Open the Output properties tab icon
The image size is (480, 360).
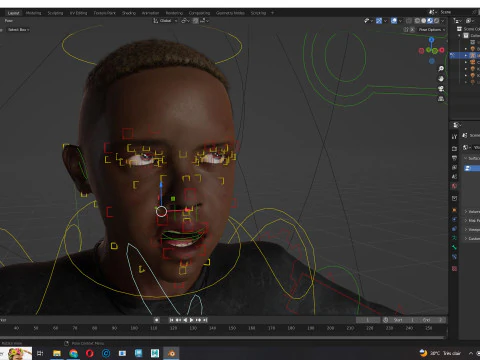[x=454, y=158]
